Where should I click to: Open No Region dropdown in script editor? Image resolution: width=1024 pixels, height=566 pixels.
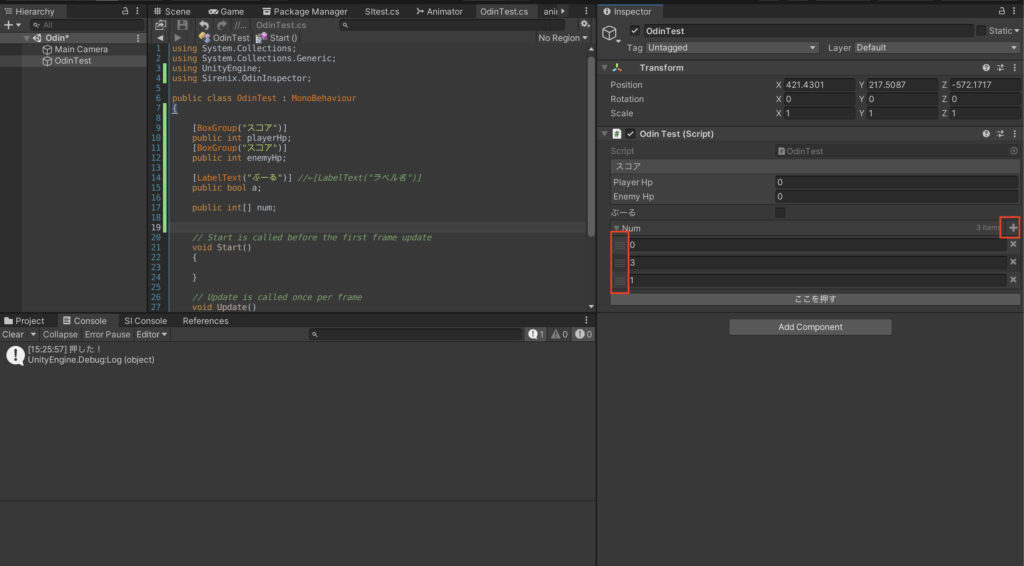pos(562,38)
